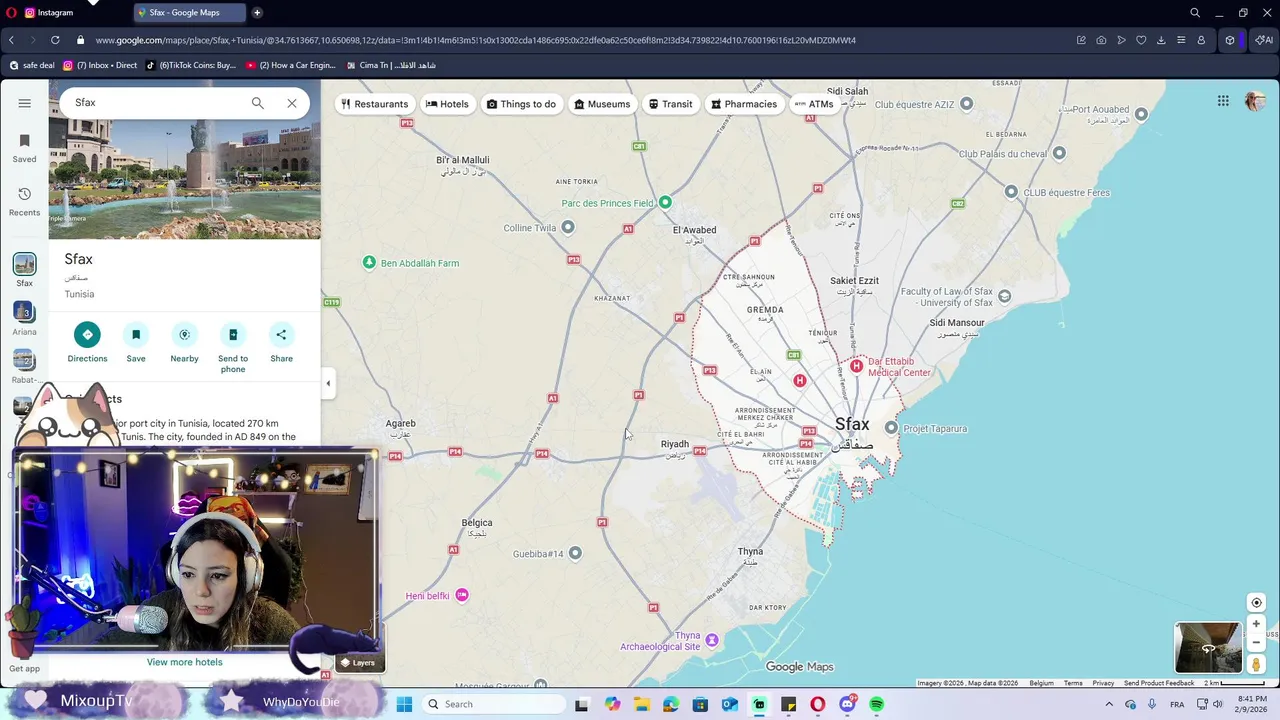Open the Google apps grid

(x=1223, y=101)
